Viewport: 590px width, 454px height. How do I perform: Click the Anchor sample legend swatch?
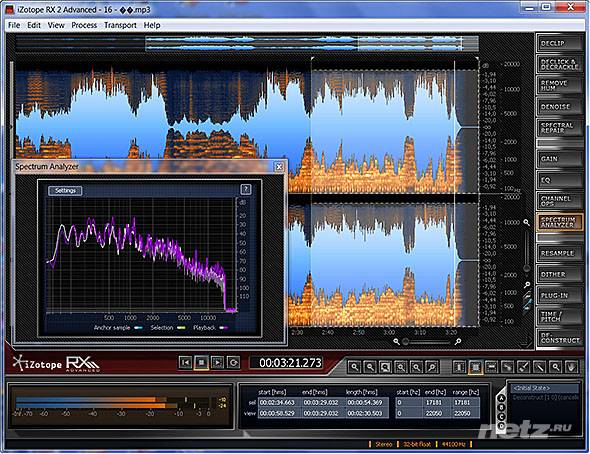point(138,328)
